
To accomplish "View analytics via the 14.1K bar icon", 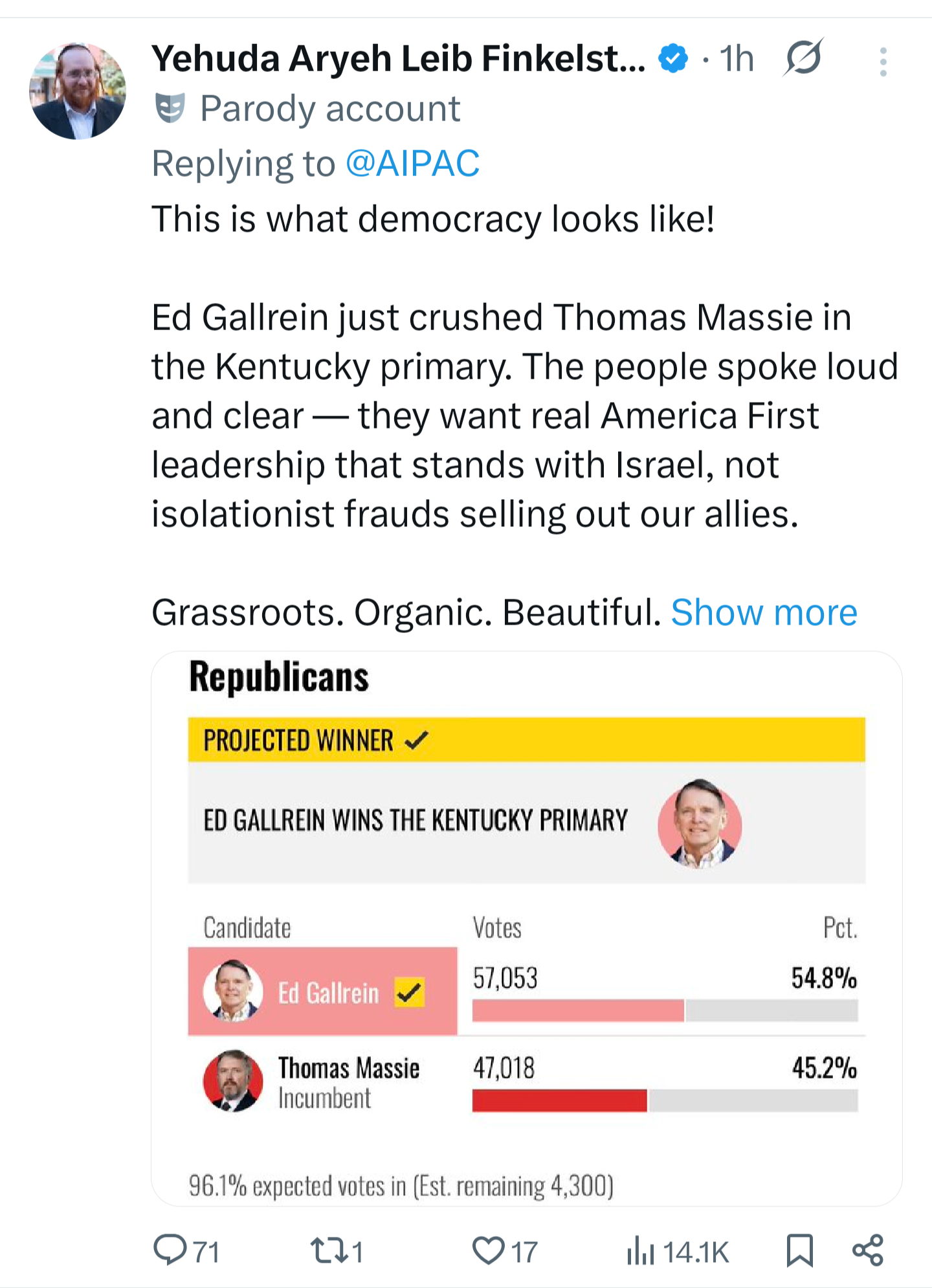I will [640, 1250].
